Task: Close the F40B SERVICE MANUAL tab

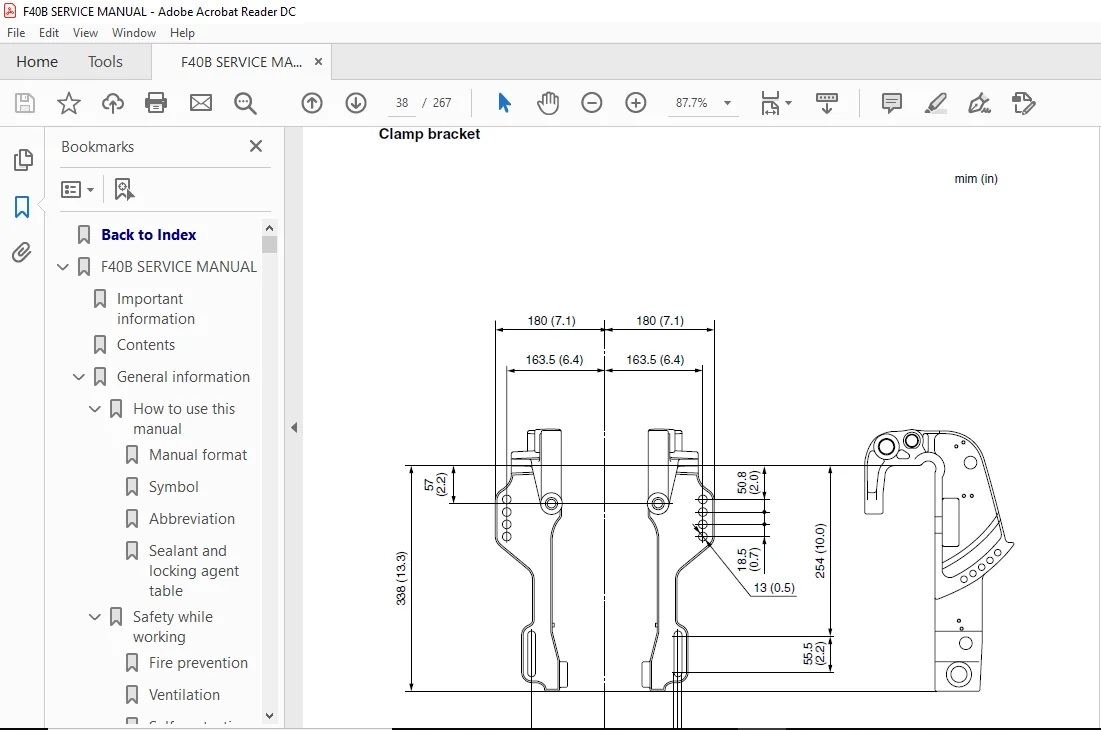Action: tap(318, 62)
